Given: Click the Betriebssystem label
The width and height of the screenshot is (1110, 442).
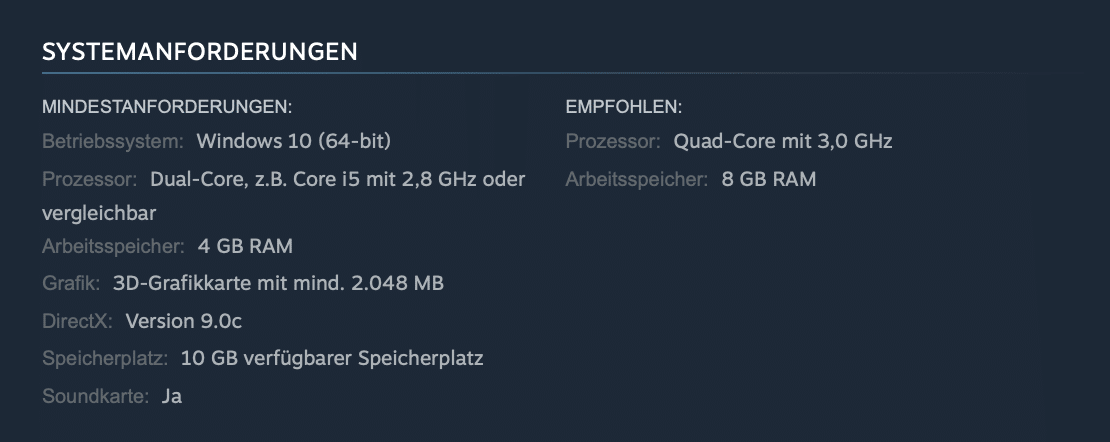Looking at the screenshot, I should pos(112,141).
